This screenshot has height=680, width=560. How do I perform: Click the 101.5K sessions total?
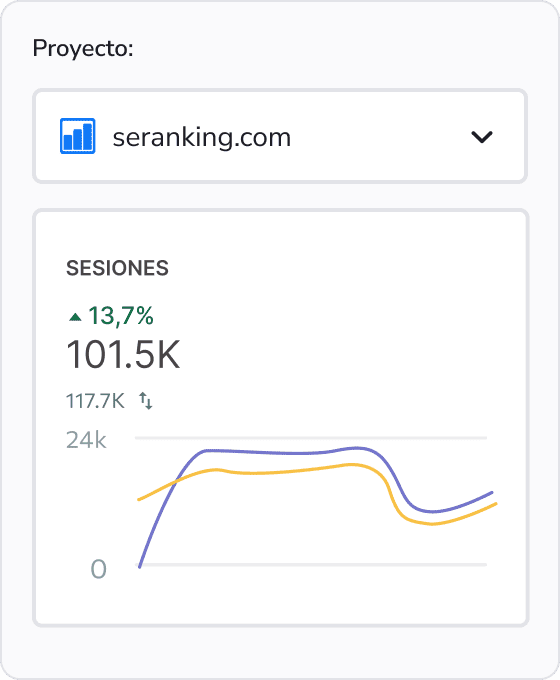(123, 355)
